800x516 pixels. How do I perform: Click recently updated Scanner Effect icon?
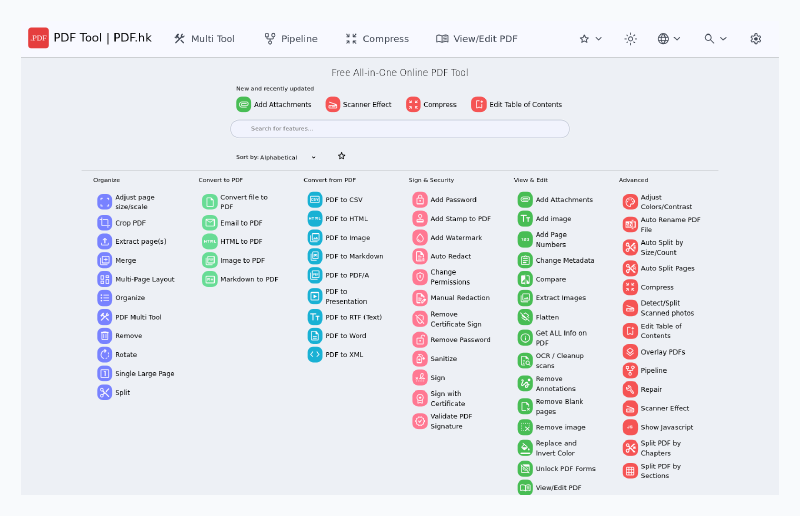point(333,105)
